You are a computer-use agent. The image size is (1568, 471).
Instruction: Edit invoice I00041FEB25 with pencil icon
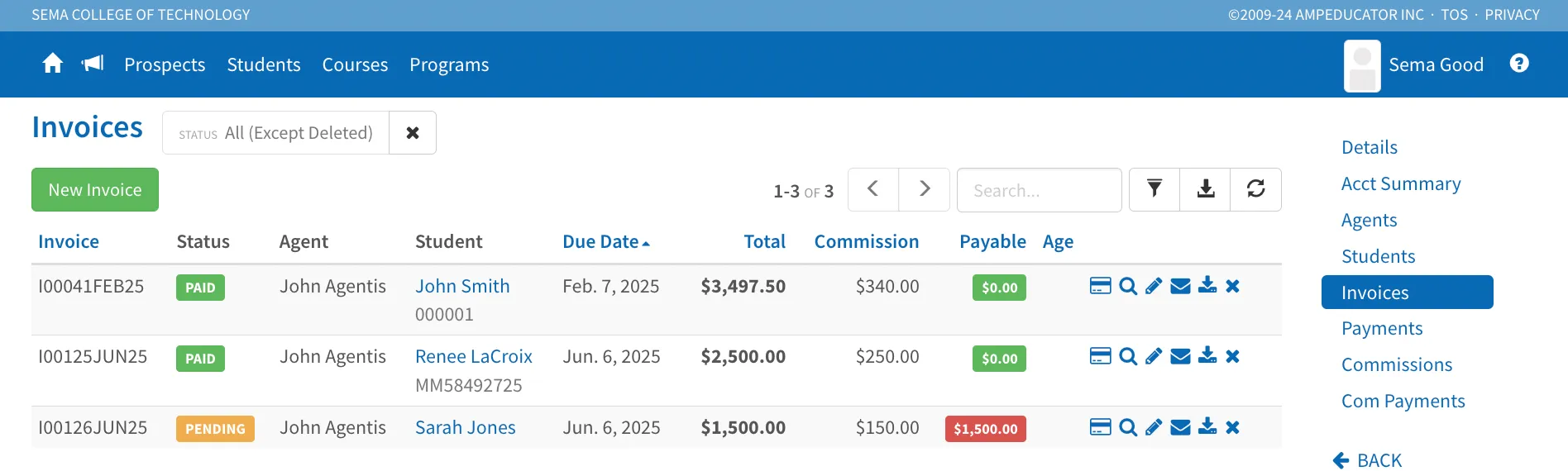pos(1154,286)
